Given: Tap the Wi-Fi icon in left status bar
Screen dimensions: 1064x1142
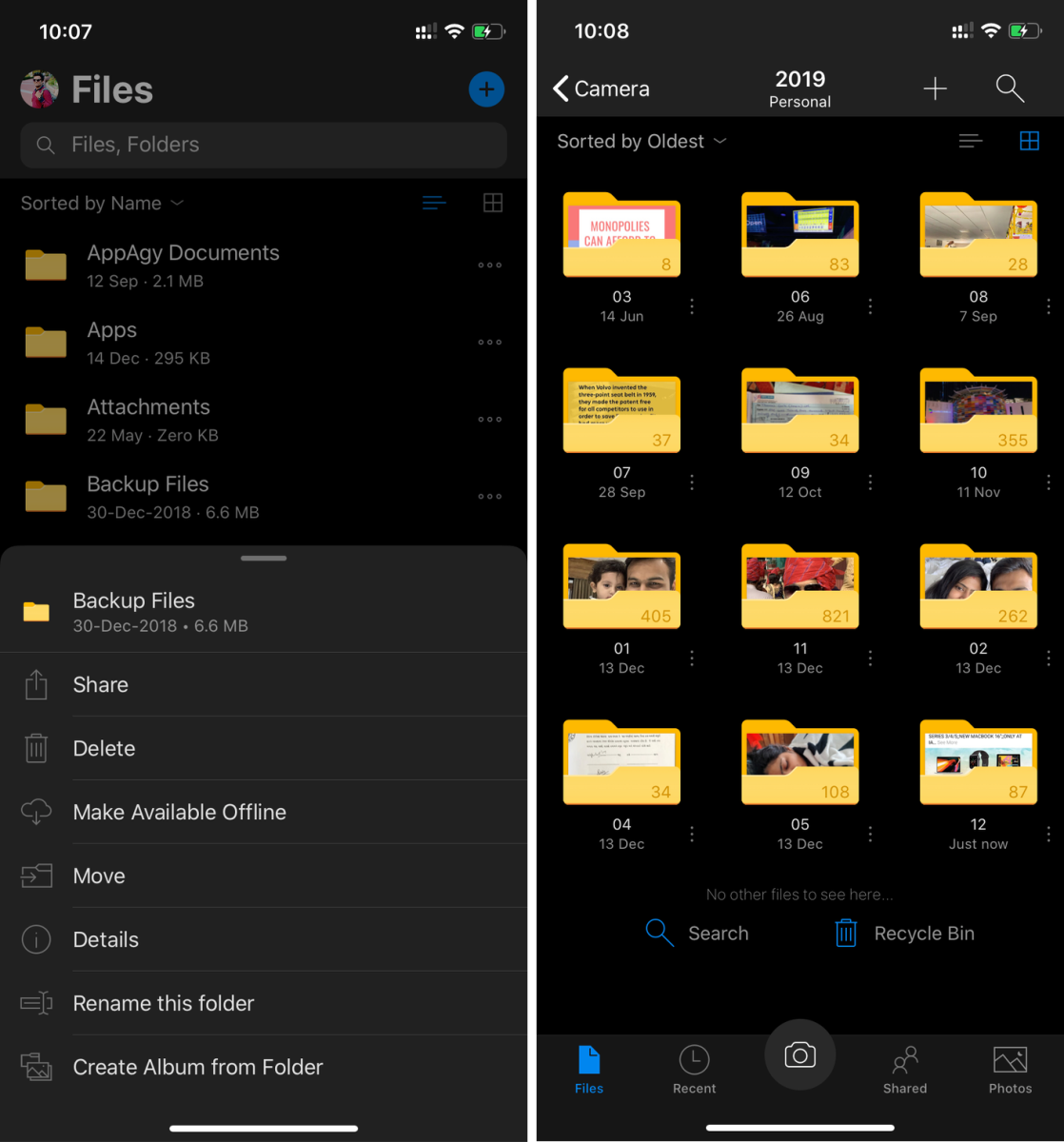Looking at the screenshot, I should 455,31.
